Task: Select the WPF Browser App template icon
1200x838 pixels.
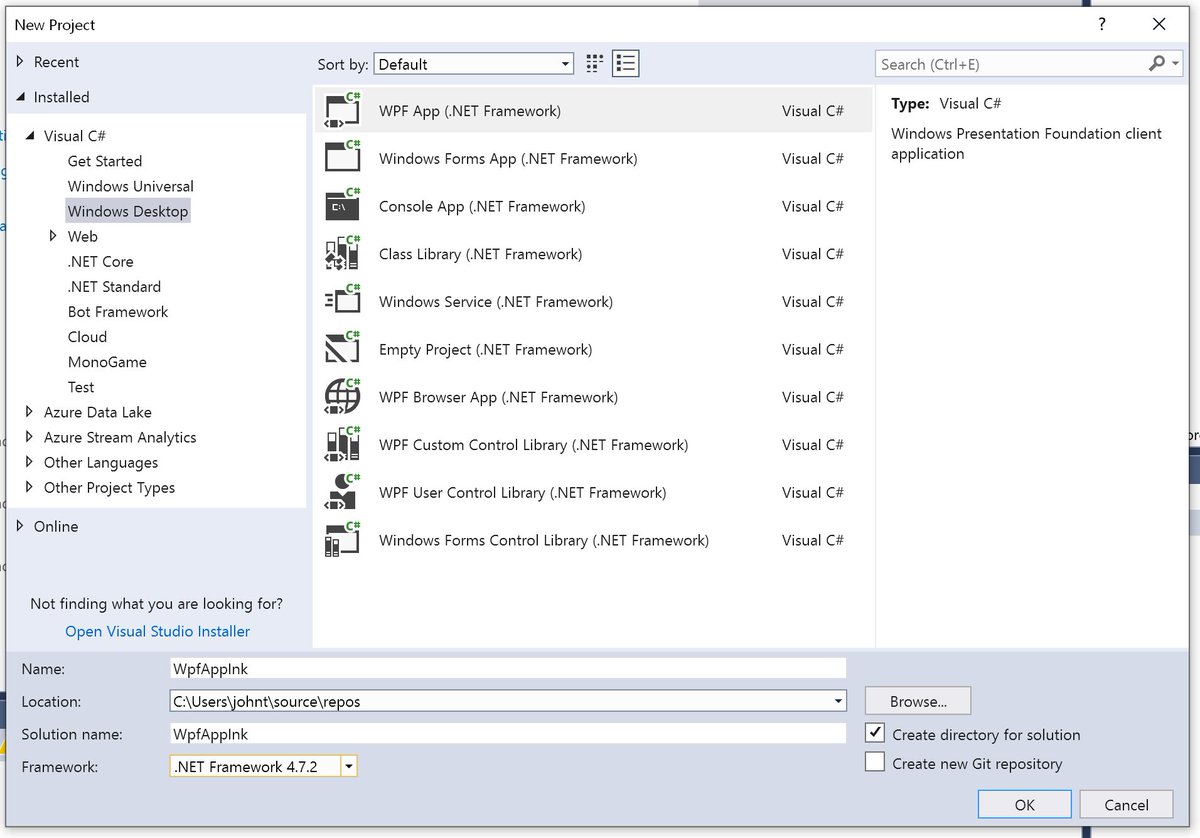Action: tap(343, 397)
